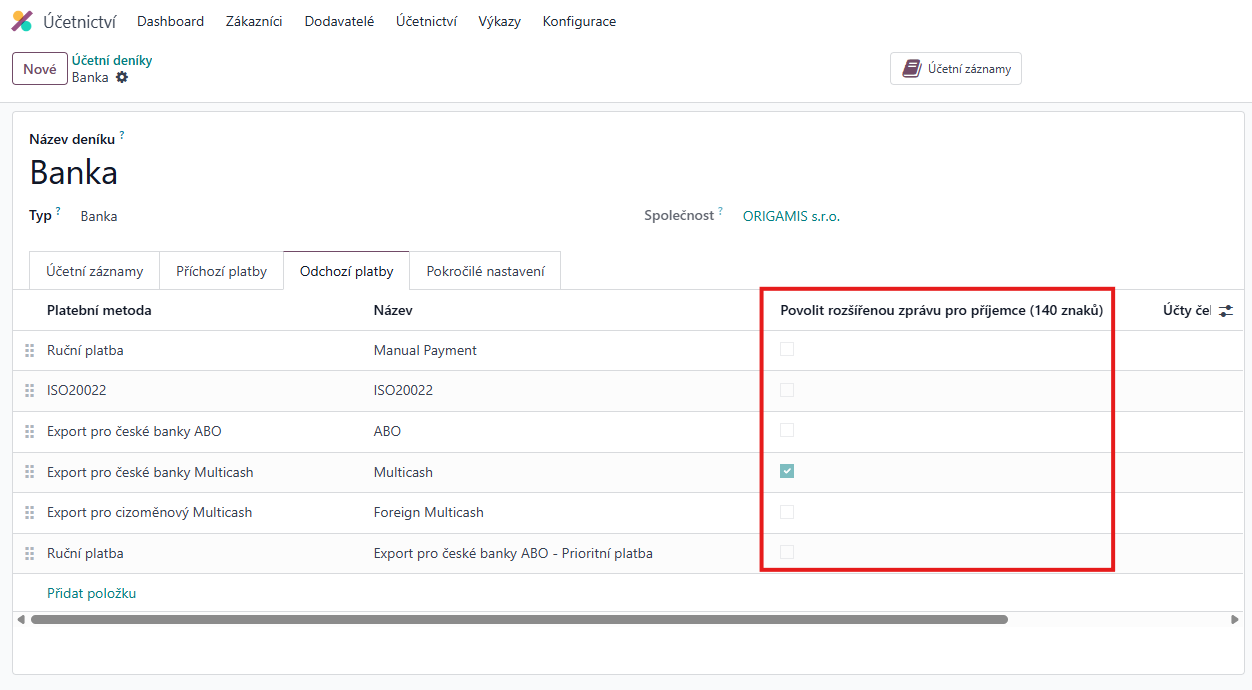Click the optional columns adjust icon
The image size is (1252, 690).
1226,311
